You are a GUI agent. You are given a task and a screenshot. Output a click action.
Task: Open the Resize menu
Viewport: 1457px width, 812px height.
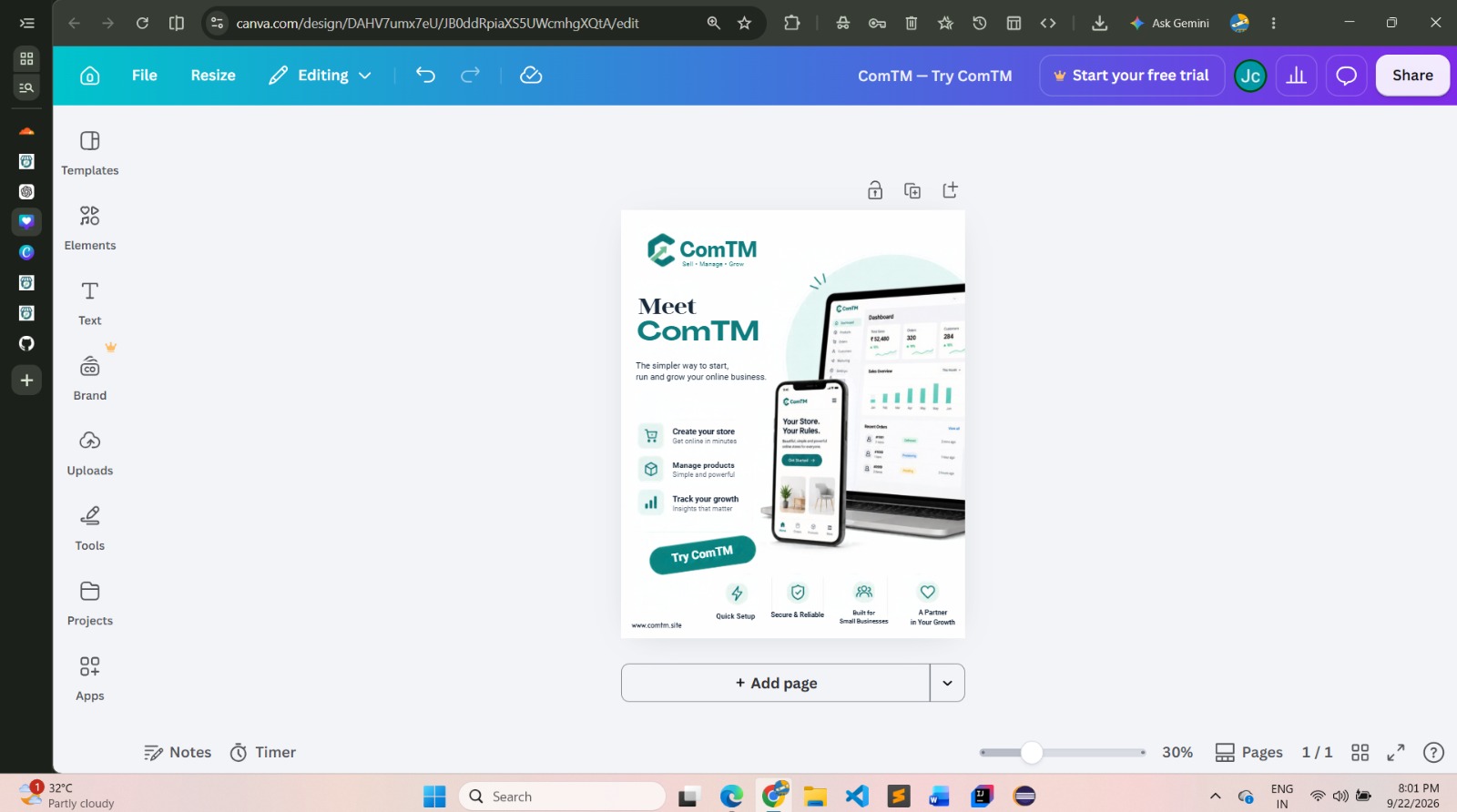pos(213,76)
